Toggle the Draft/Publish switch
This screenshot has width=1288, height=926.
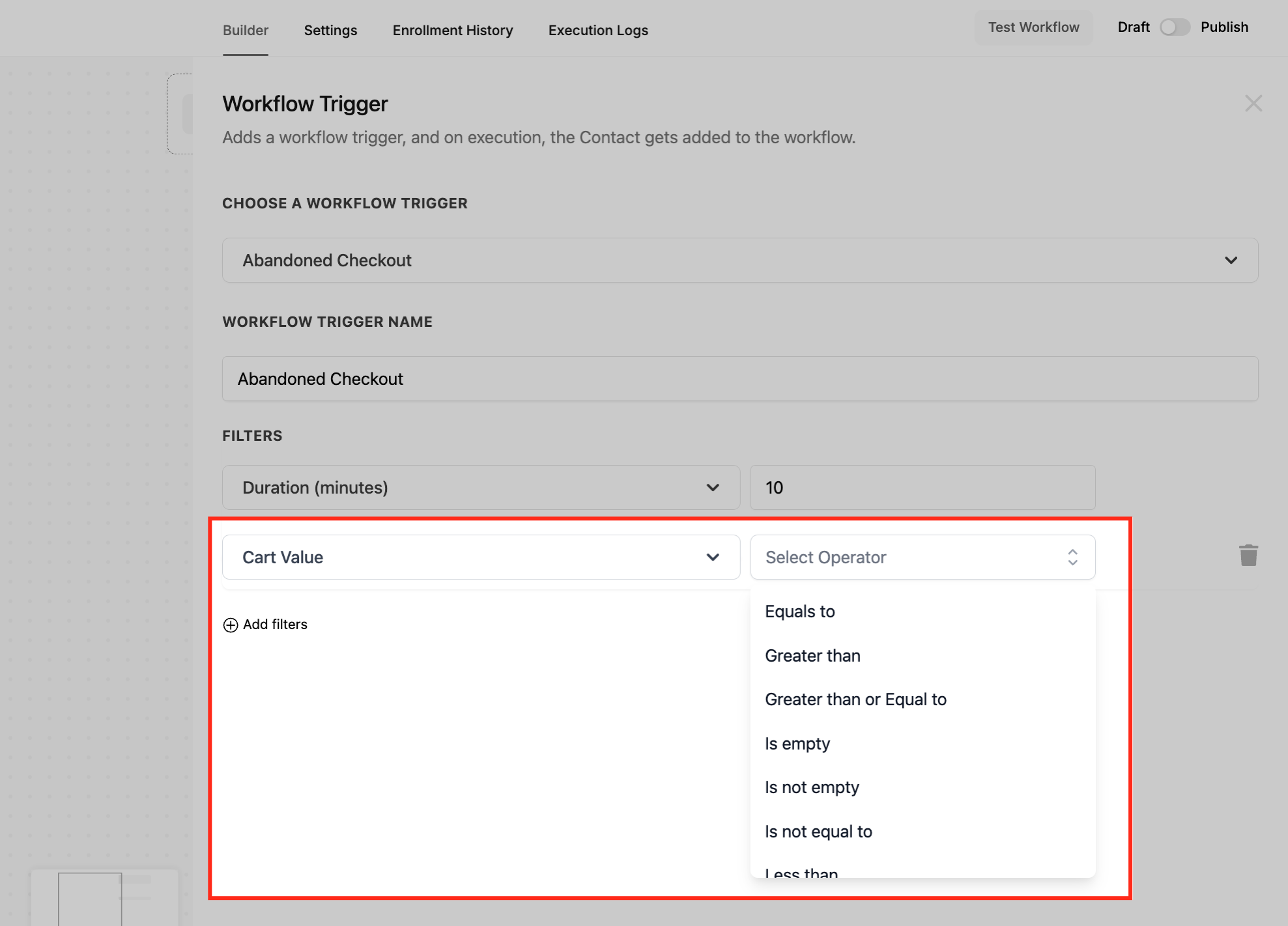coord(1174,27)
